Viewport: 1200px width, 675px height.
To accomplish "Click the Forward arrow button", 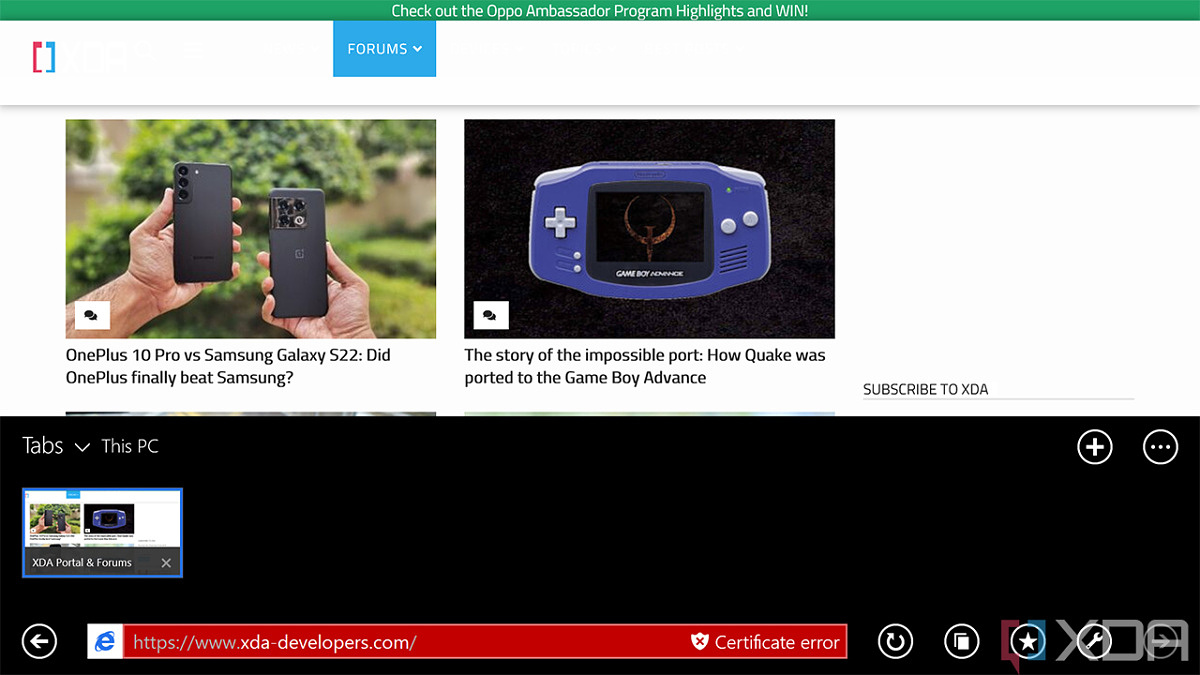I will tap(1161, 641).
